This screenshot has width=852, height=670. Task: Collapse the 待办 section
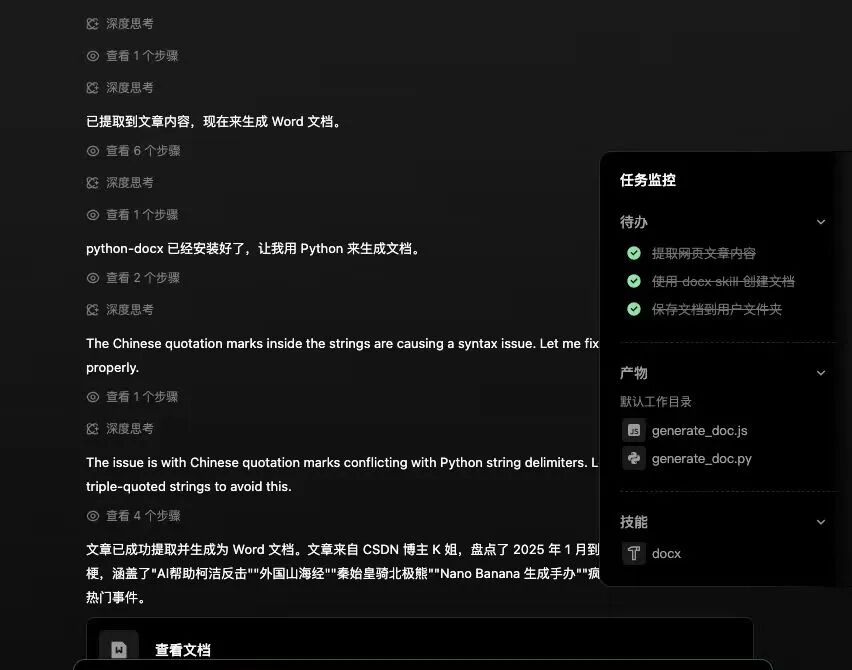pos(821,221)
